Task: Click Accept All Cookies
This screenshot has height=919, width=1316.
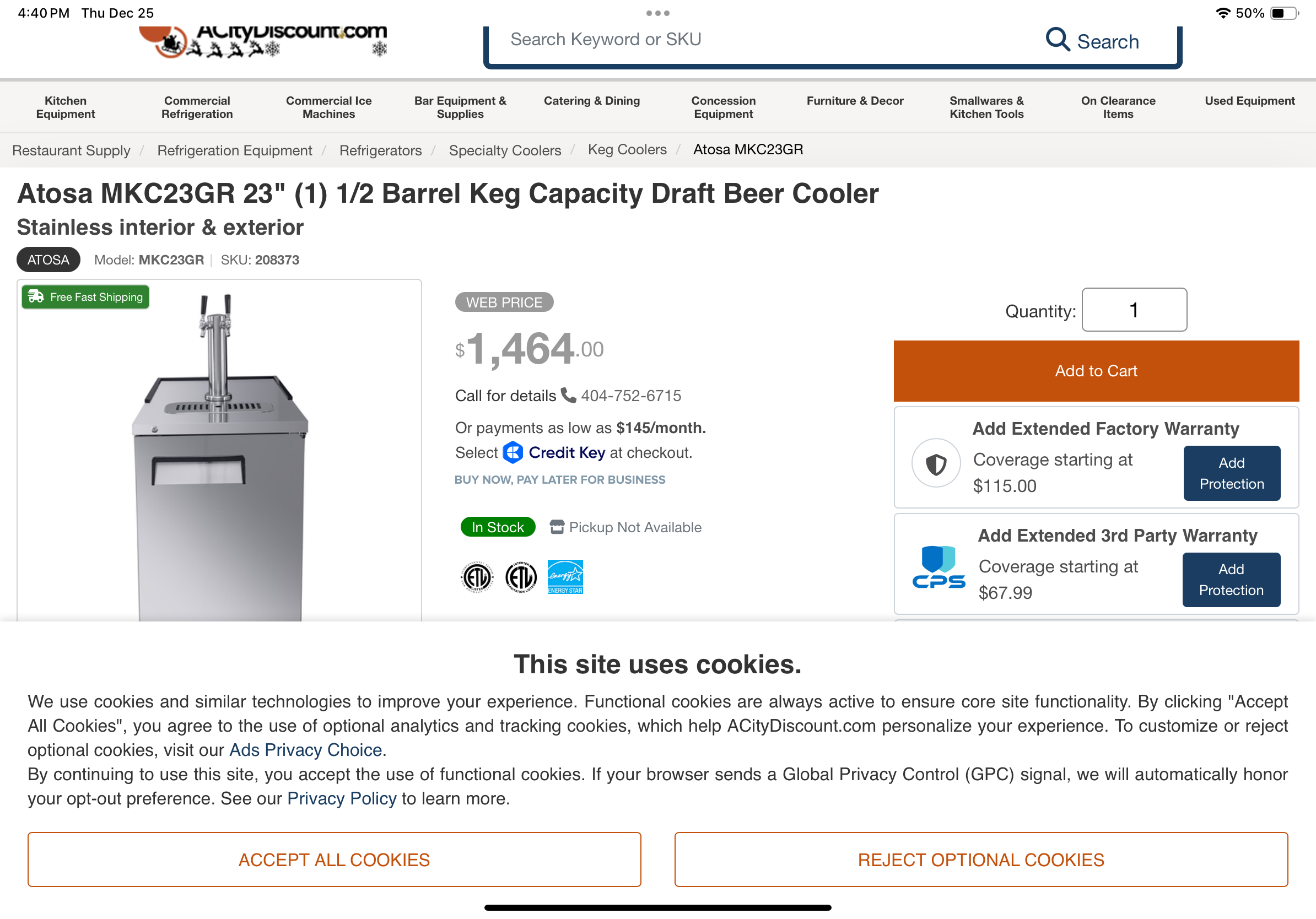Action: pyautogui.click(x=334, y=859)
